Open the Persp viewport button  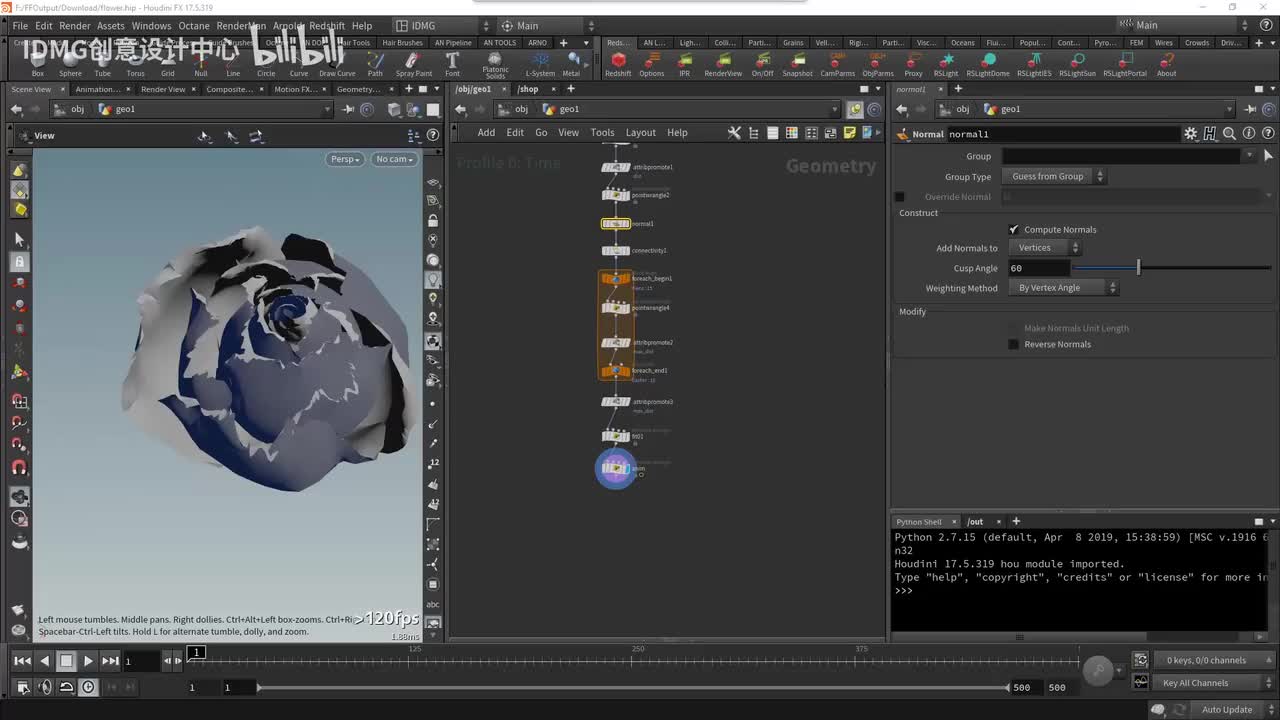(x=343, y=159)
